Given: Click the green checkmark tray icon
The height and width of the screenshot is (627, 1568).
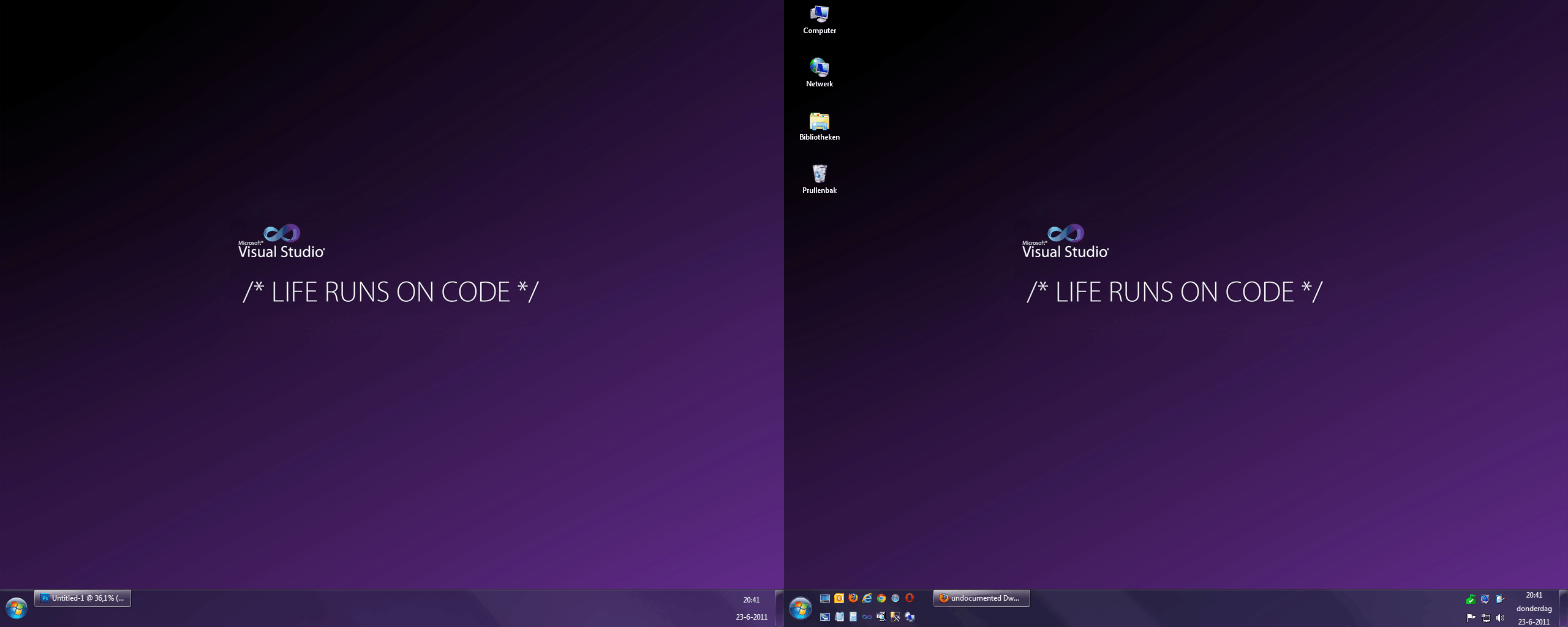Looking at the screenshot, I should [x=1471, y=599].
